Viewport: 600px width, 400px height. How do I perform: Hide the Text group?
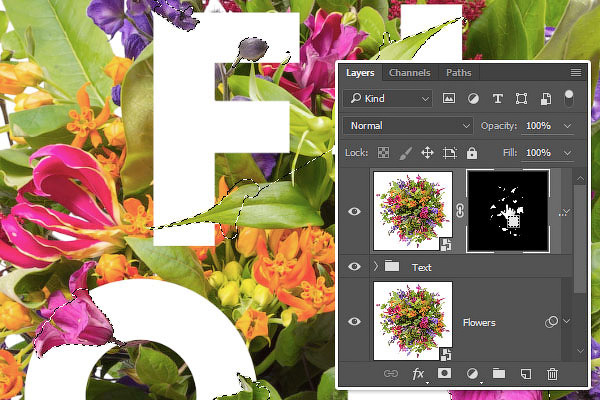point(354,266)
